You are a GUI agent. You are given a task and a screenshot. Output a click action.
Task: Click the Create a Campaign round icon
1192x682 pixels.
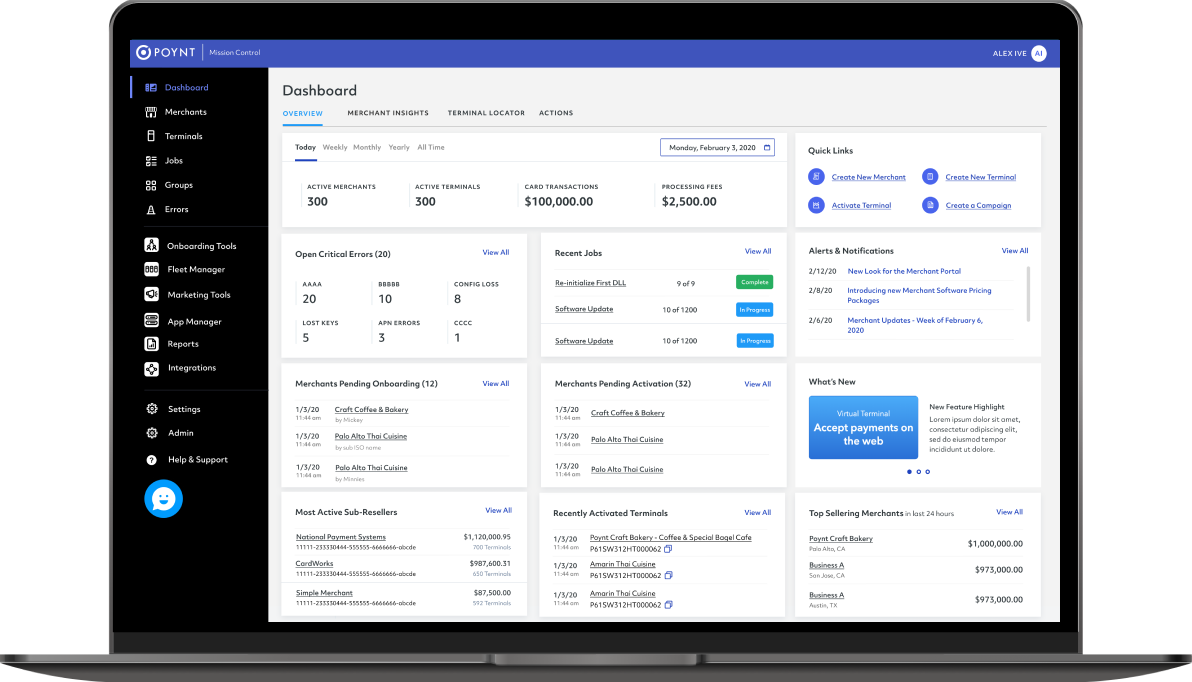click(930, 205)
